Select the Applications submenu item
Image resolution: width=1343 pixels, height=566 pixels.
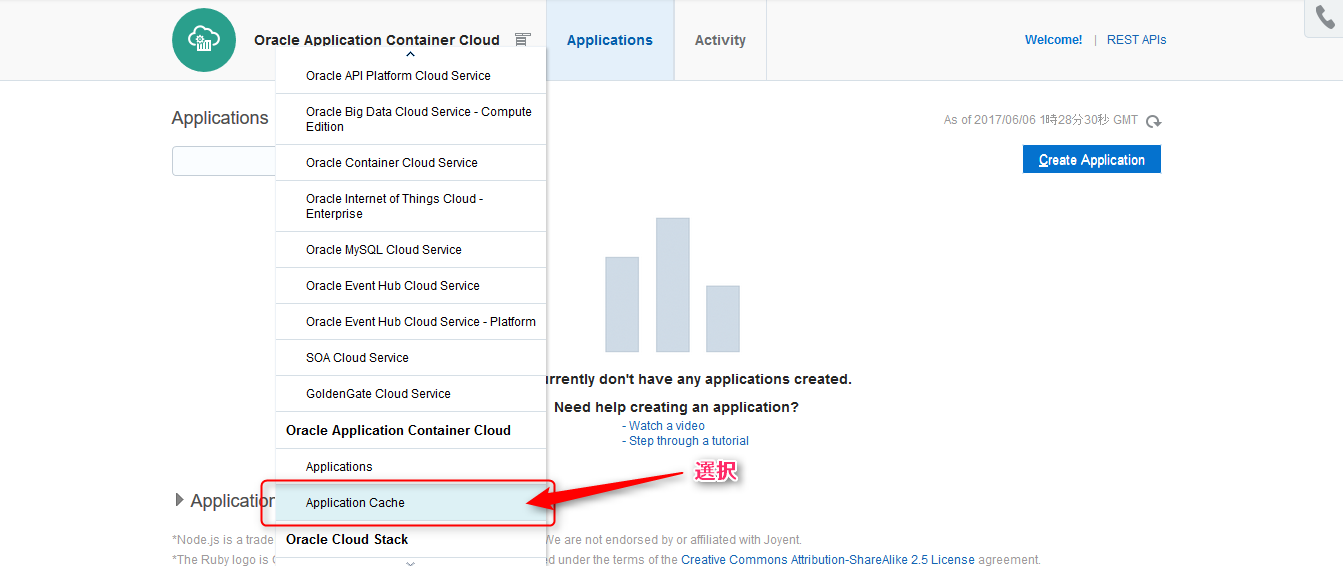click(x=411, y=467)
